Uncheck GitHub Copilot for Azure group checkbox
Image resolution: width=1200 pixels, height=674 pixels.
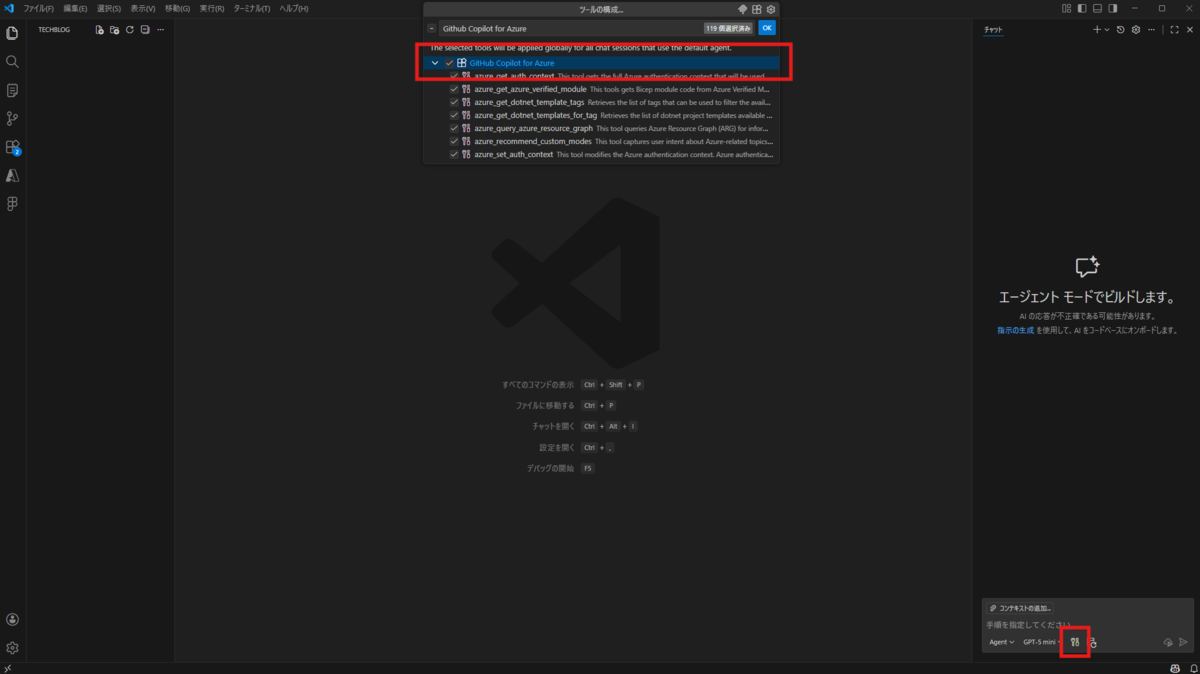click(449, 63)
